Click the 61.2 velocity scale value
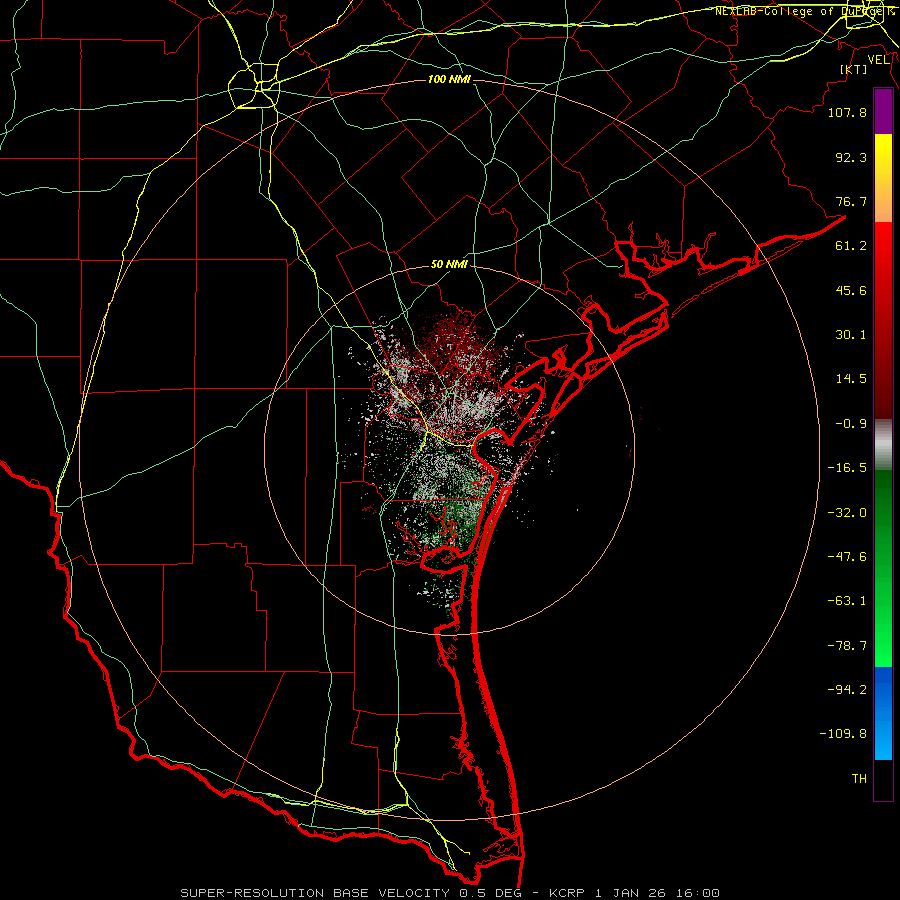This screenshot has width=900, height=900. click(x=851, y=246)
